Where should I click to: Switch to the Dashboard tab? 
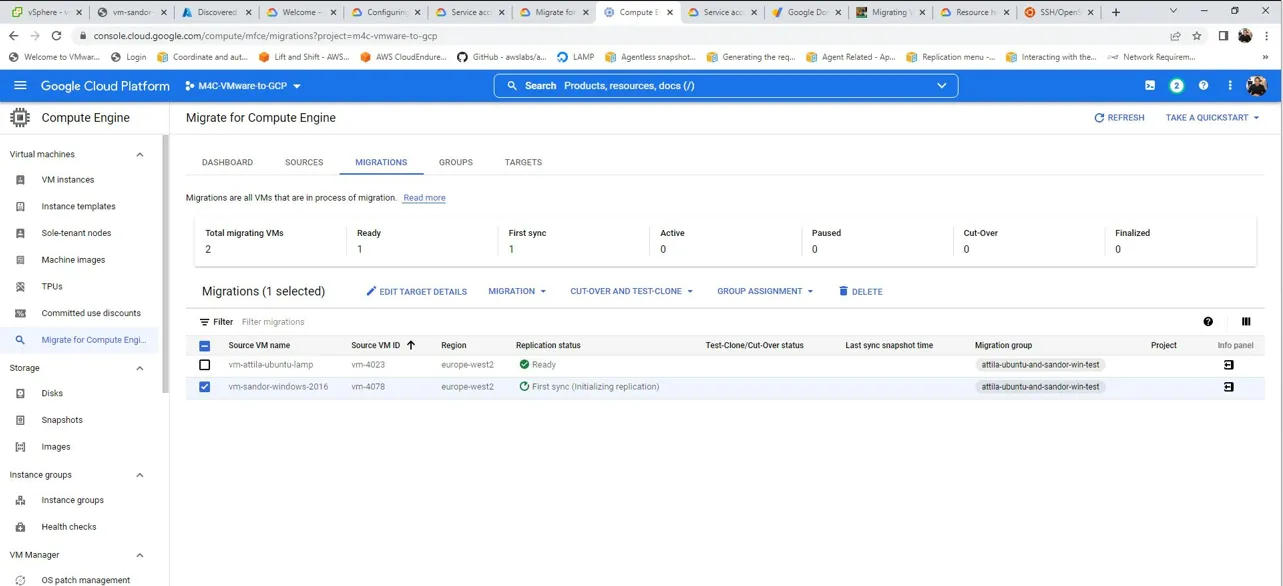227,162
